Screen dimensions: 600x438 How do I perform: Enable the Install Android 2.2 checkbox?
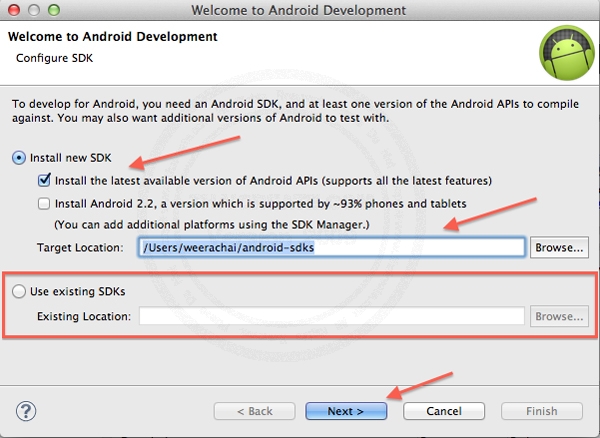(44, 204)
